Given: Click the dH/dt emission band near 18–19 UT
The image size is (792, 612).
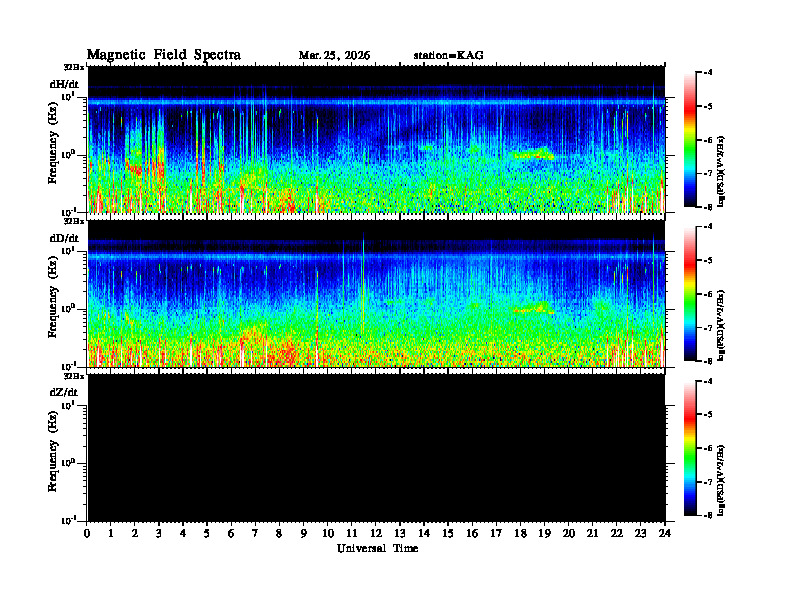Looking at the screenshot, I should (532, 154).
